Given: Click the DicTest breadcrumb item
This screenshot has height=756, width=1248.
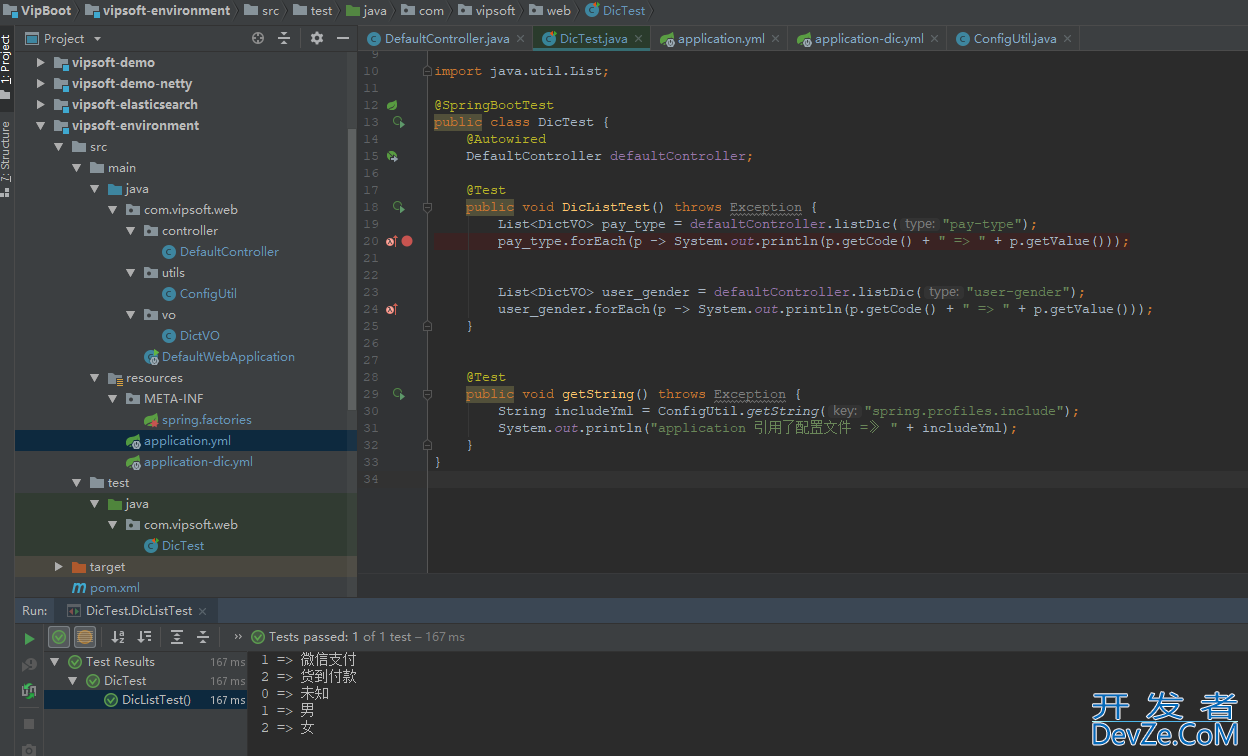Looking at the screenshot, I should (x=615, y=10).
